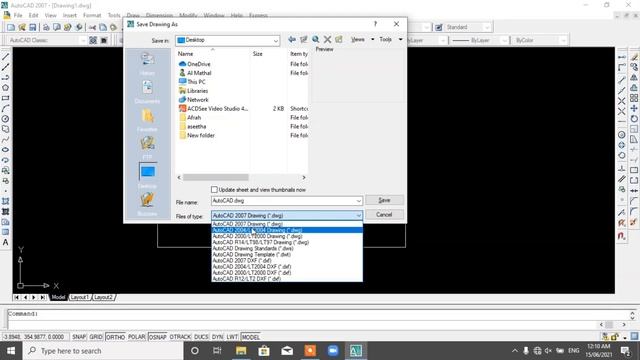Screen dimensions: 640x360
Task: Open Zoom app from taskbar
Action: click(x=333, y=351)
